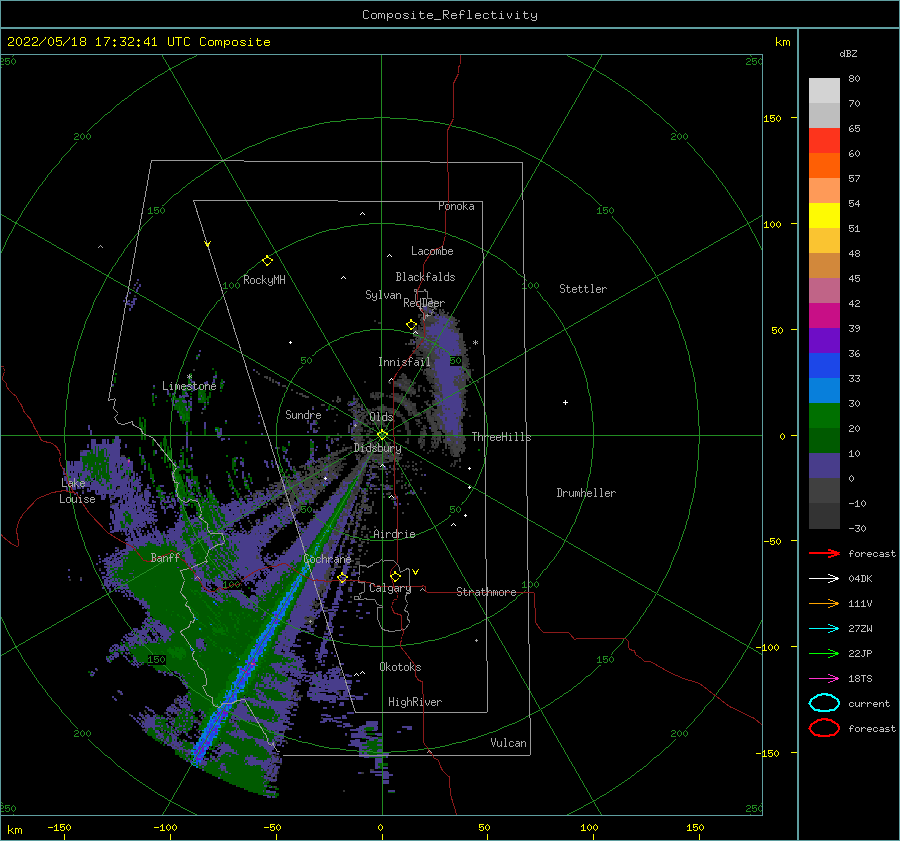Screen dimensions: 900x841
Task: Click the Innisfail city label
Action: [x=404, y=362]
